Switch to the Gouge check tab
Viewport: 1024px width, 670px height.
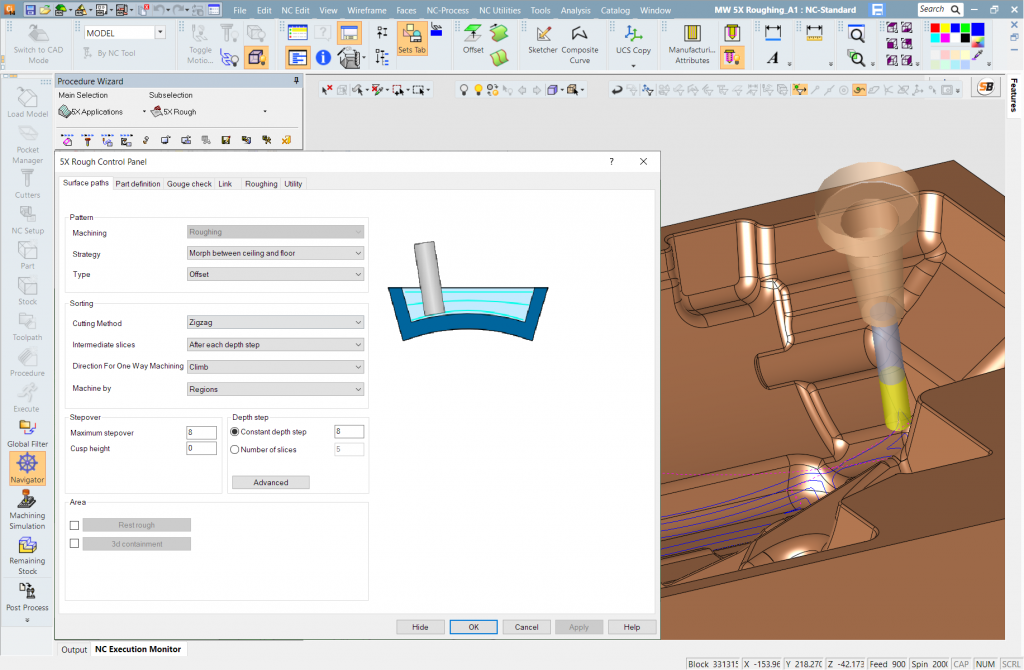point(189,183)
